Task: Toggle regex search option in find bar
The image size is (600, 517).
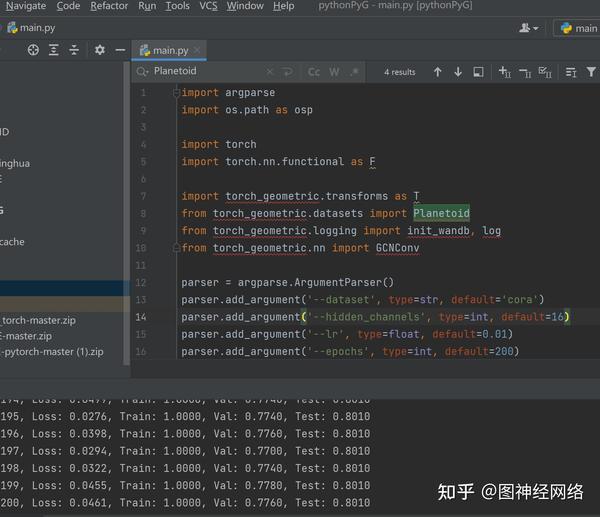Action: click(353, 72)
